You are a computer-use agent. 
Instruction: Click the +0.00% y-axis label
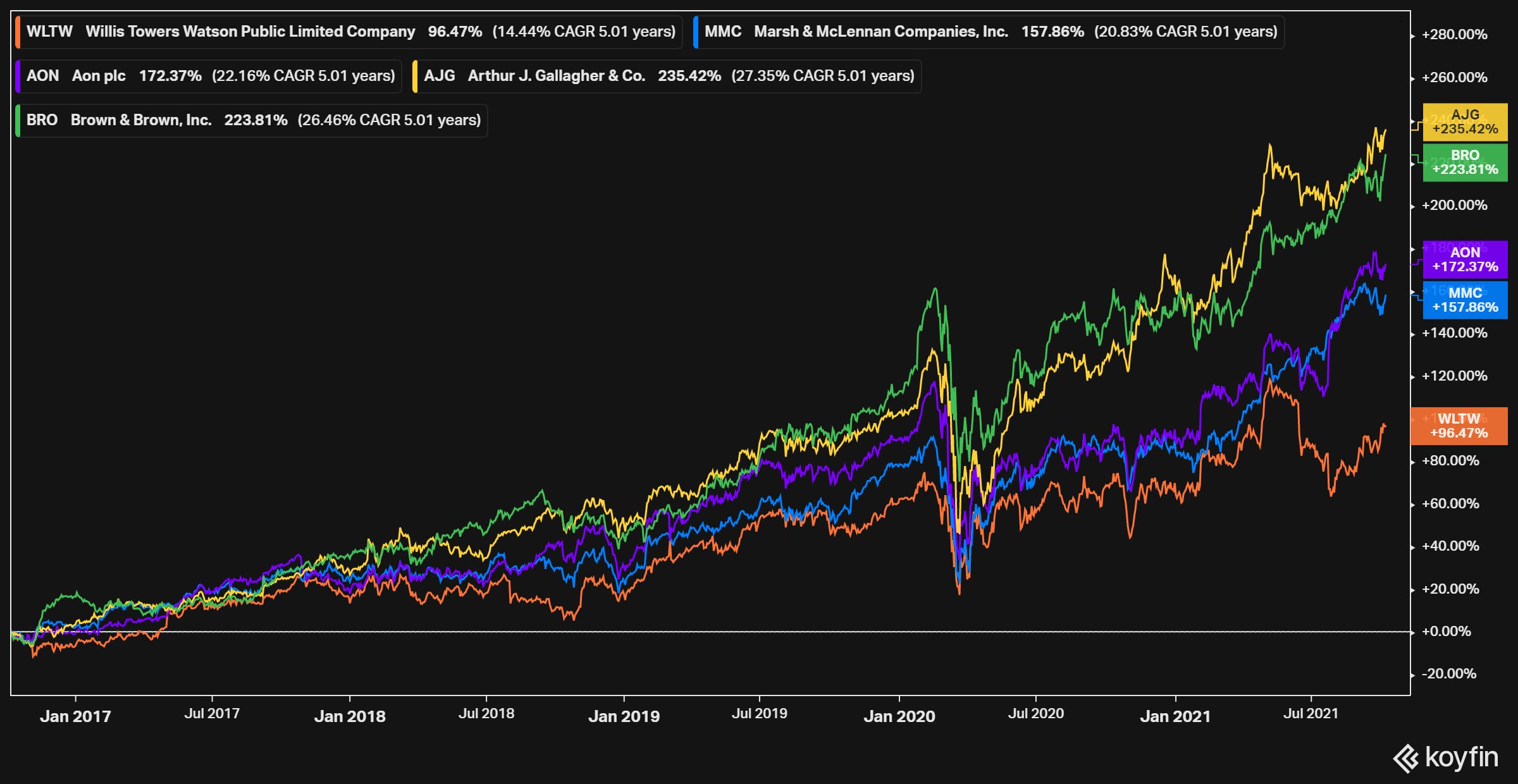[1447, 632]
